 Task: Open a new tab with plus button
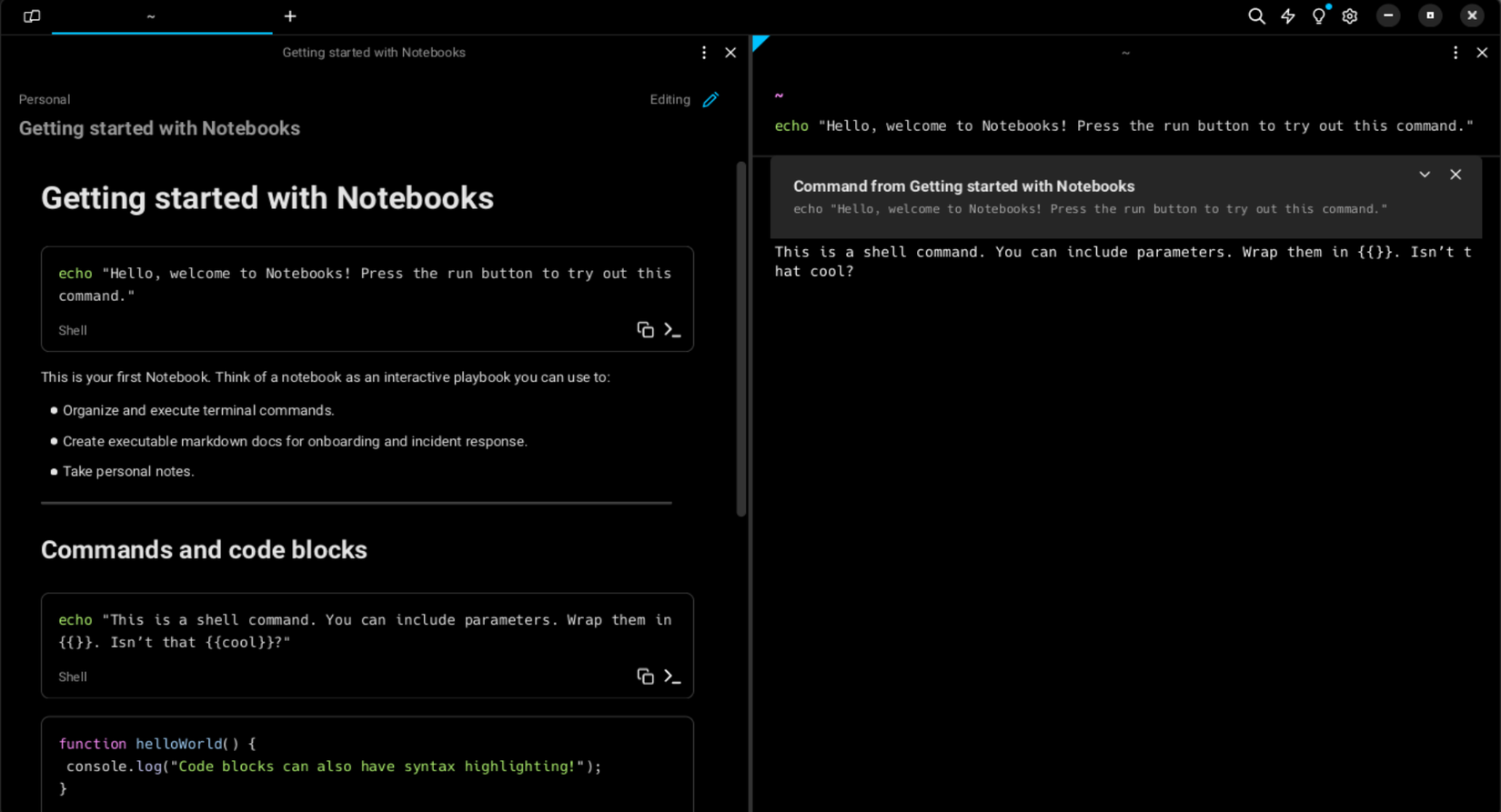290,16
